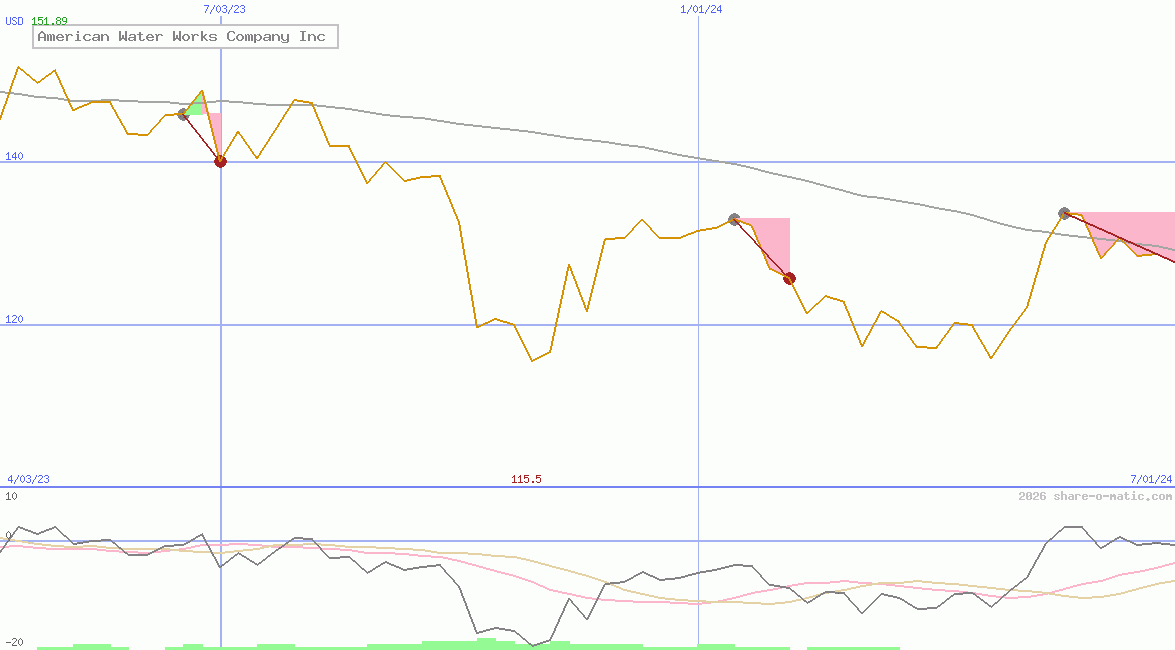
Task: Click the 151.89 price value
Action: [49, 21]
